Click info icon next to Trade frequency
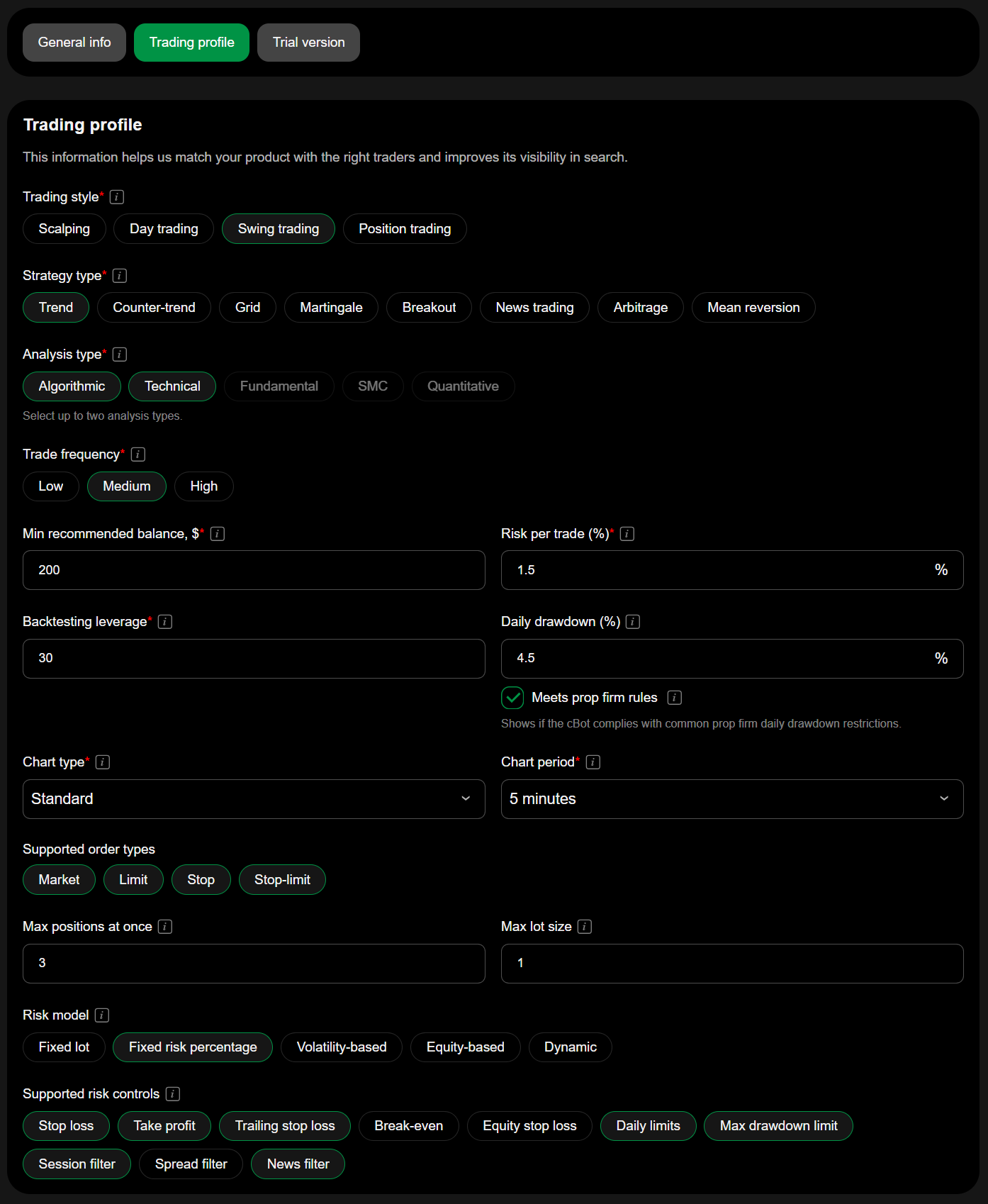 138,455
